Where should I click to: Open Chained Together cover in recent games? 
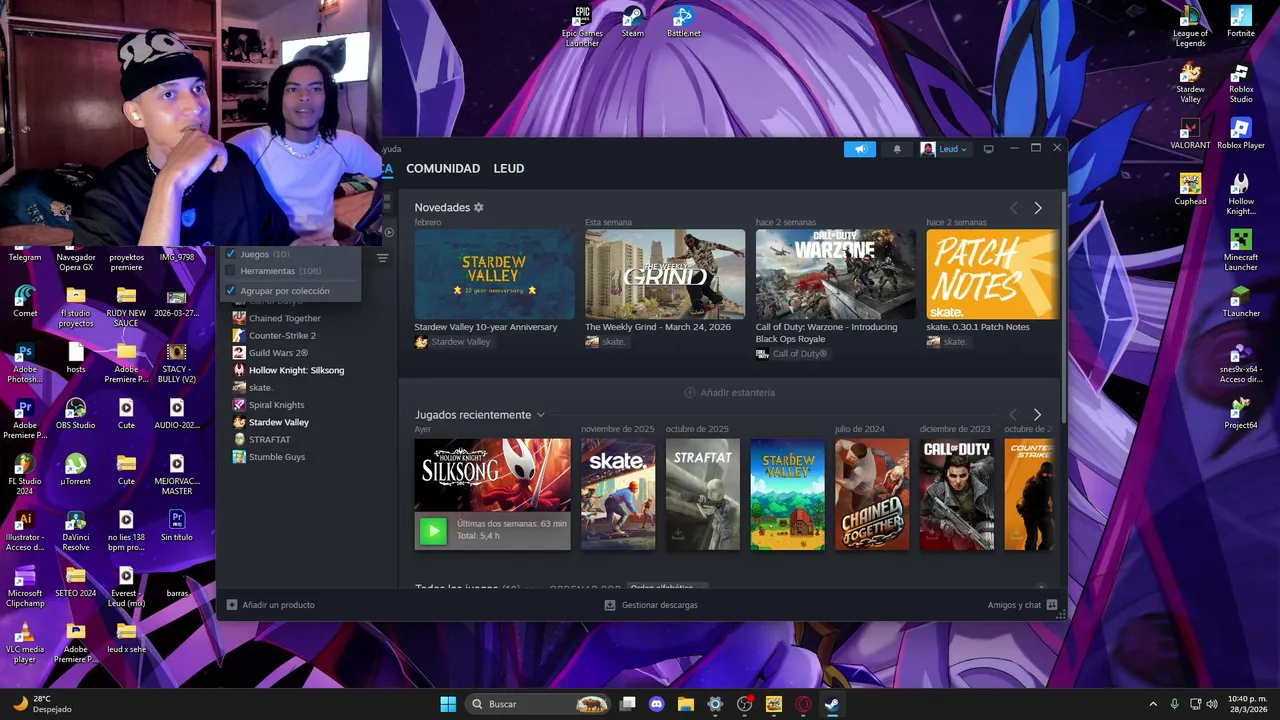pyautogui.click(x=872, y=494)
